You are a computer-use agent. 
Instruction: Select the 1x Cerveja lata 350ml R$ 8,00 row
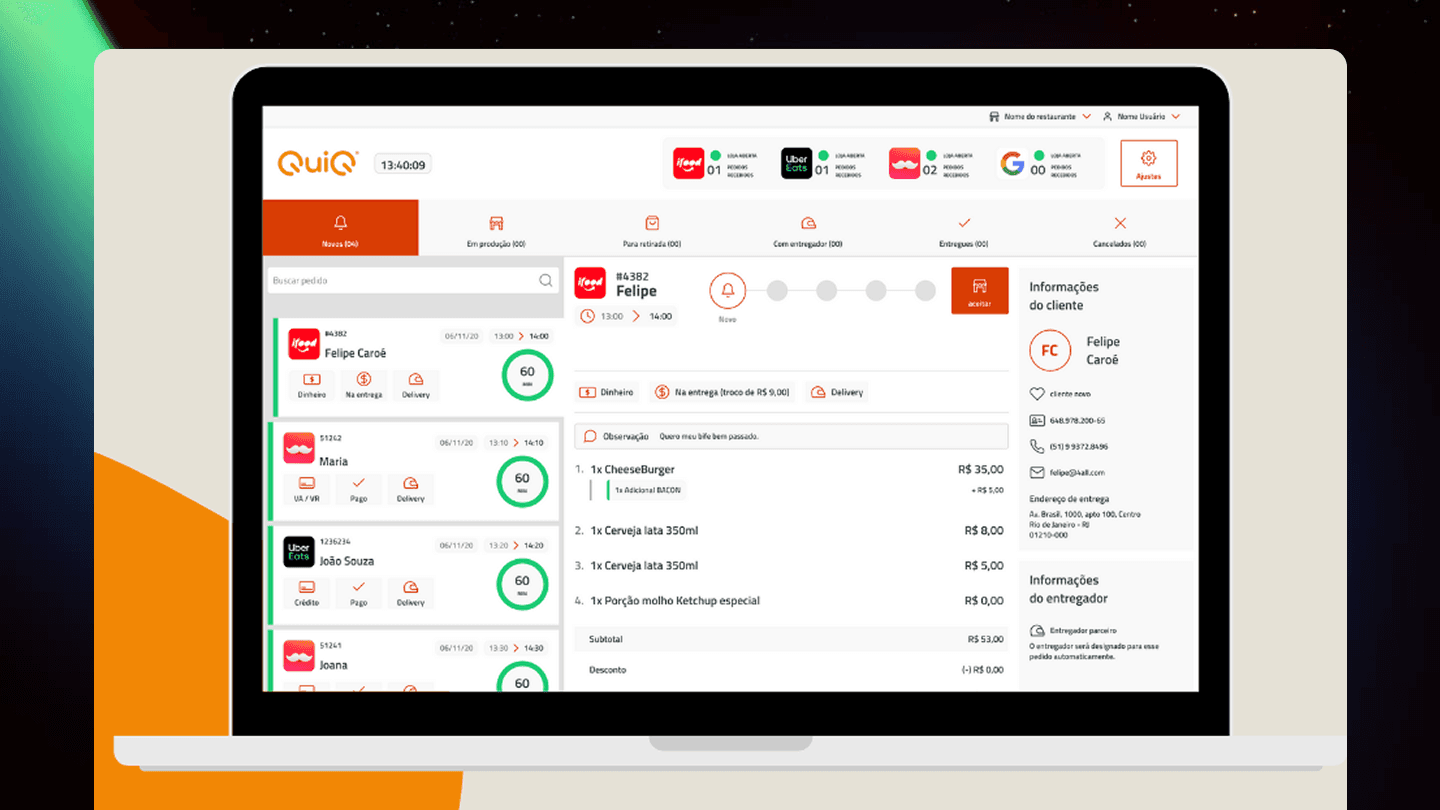tap(790, 531)
